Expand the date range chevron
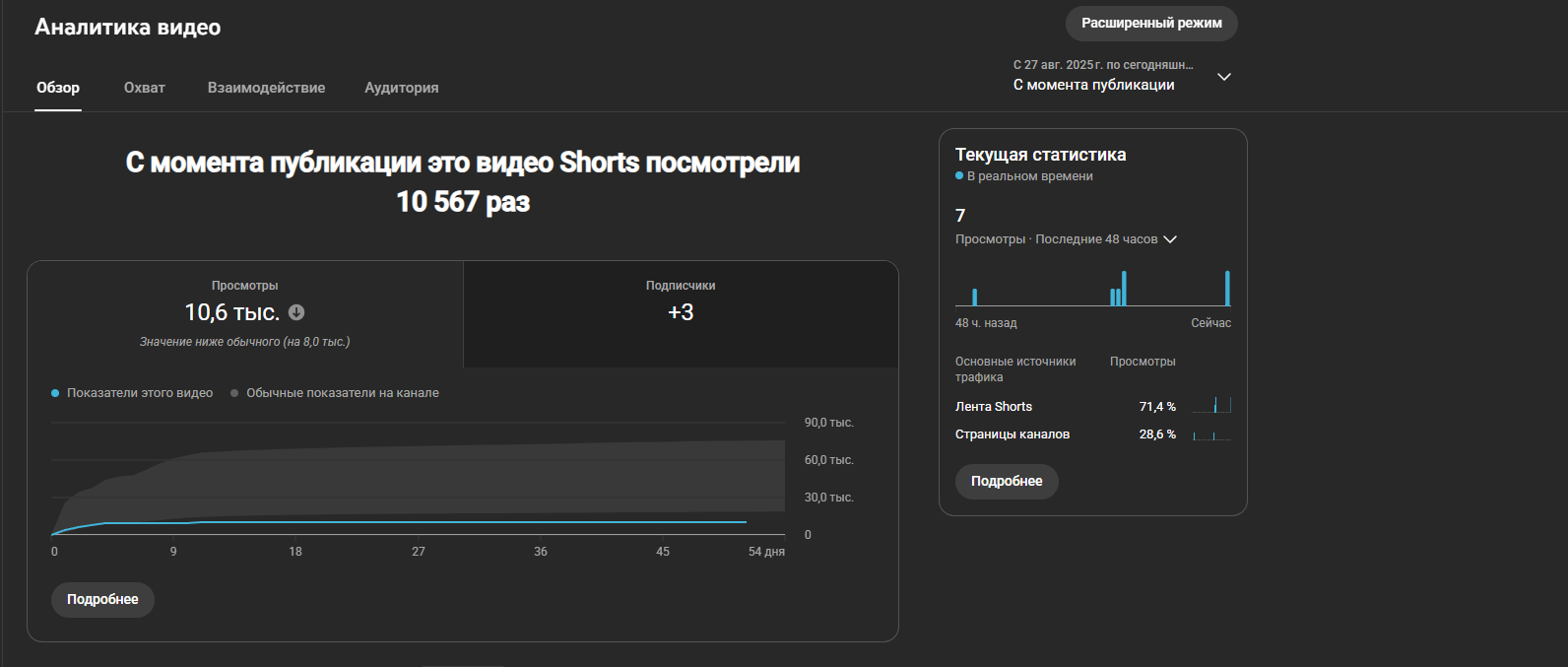 1224,77
